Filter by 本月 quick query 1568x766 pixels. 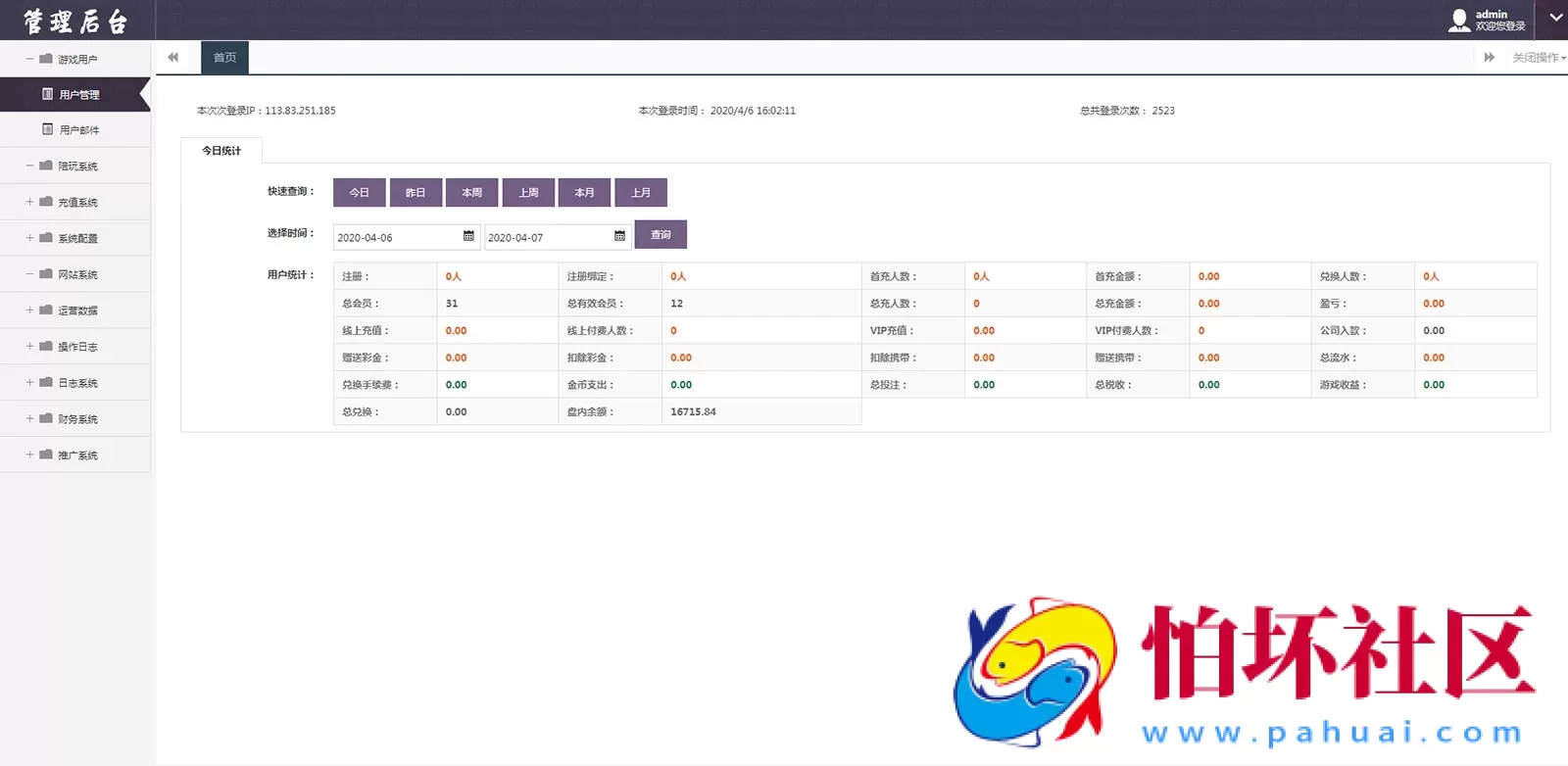[585, 193]
